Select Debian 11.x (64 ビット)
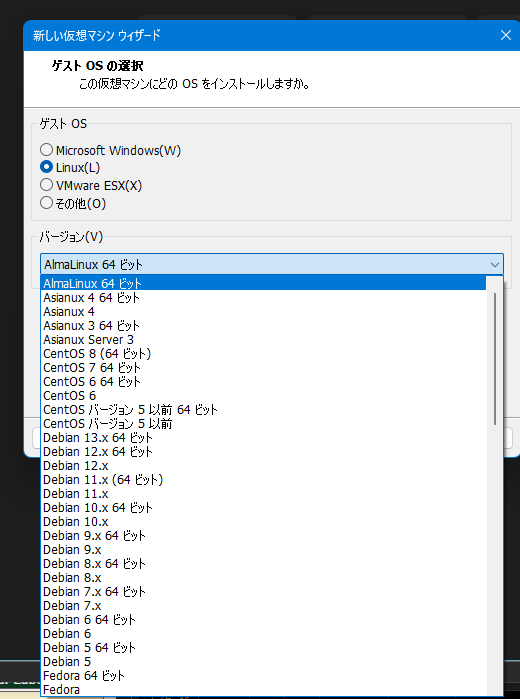The width and height of the screenshot is (520, 699). (x=263, y=480)
